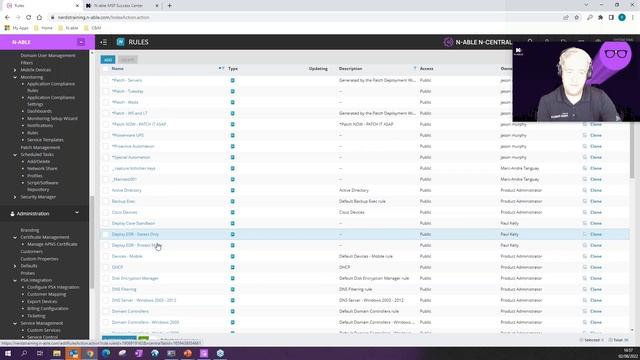Viewport: 640px width, 360px height.
Task: Reload the browser page
Action: [29, 18]
